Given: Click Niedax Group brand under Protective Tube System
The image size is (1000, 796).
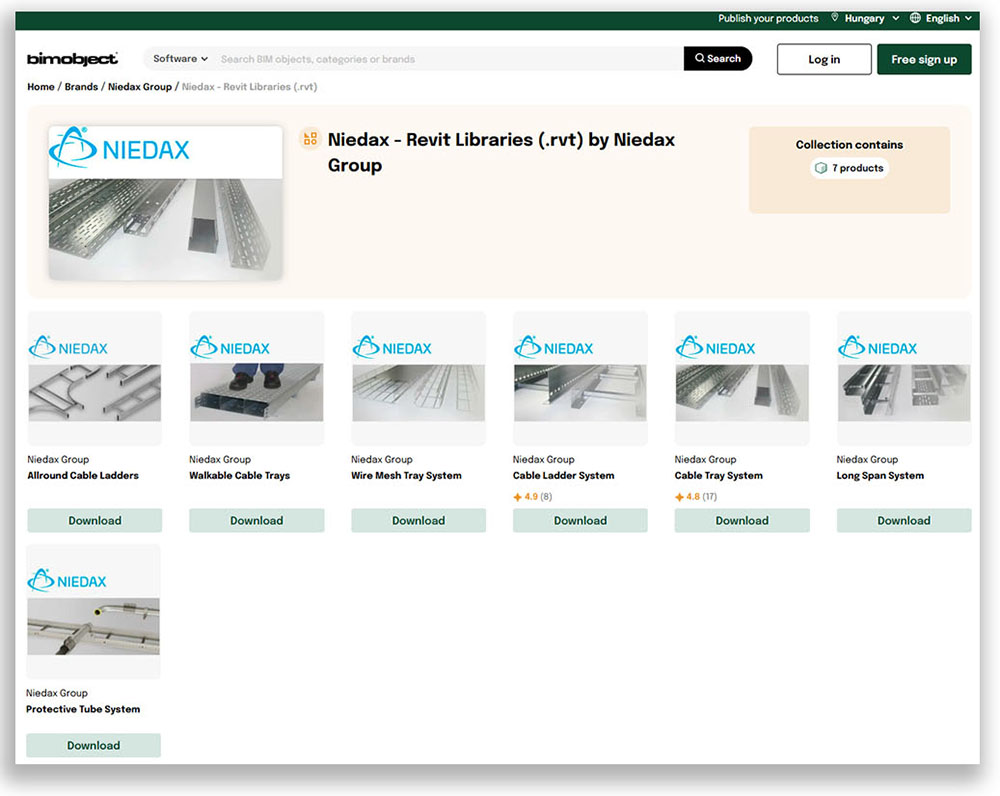Looking at the screenshot, I should tap(57, 693).
